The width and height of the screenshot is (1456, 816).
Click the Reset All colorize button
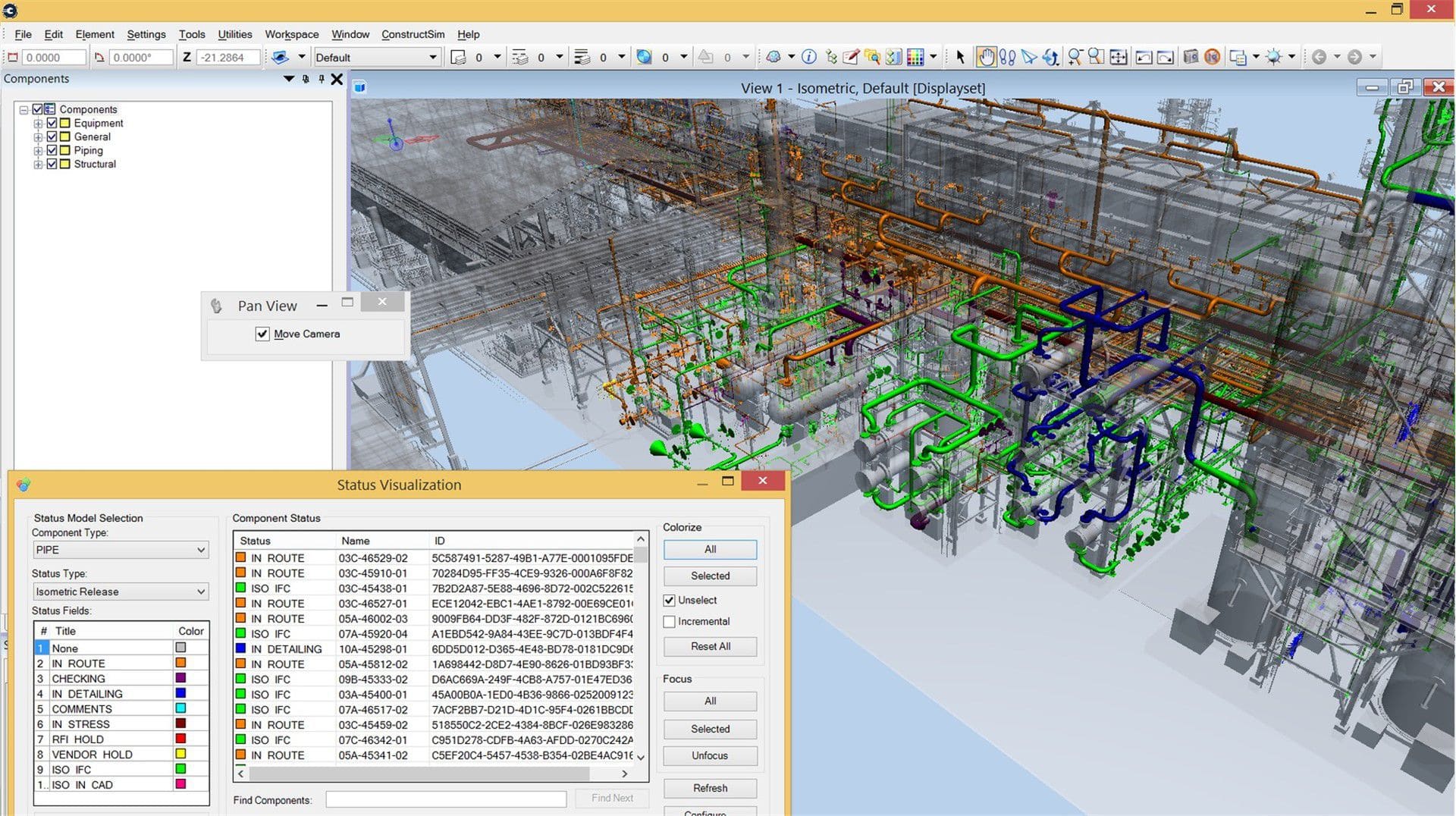click(709, 646)
